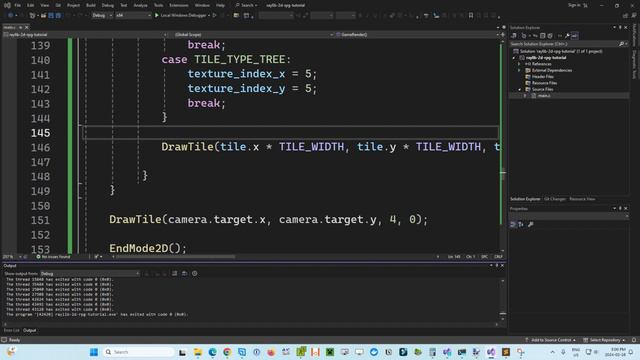This screenshot has width=640, height=360.
Task: Open the GameRender() member dropdown
Action: click(417, 35)
